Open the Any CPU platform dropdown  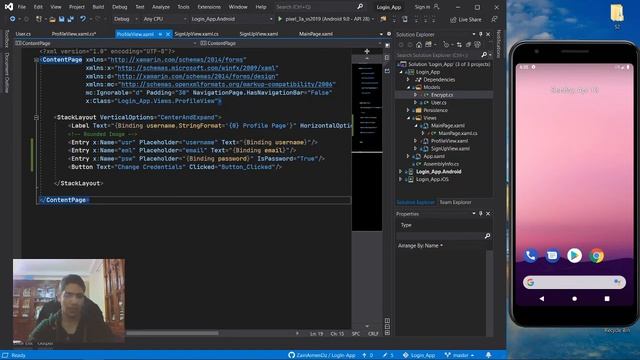pyautogui.click(x=164, y=19)
